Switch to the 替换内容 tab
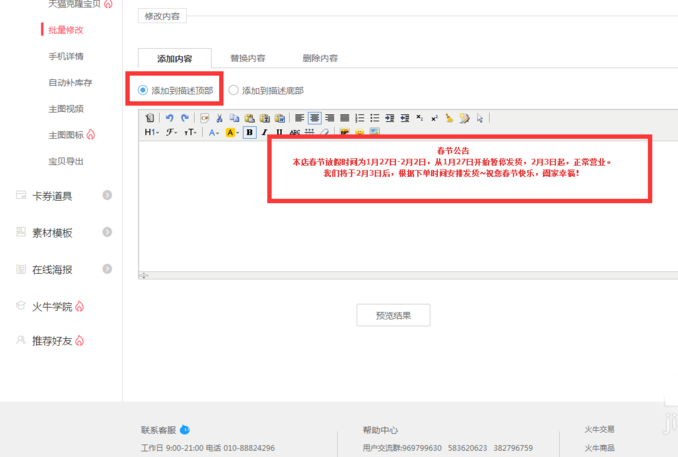 click(x=247, y=58)
